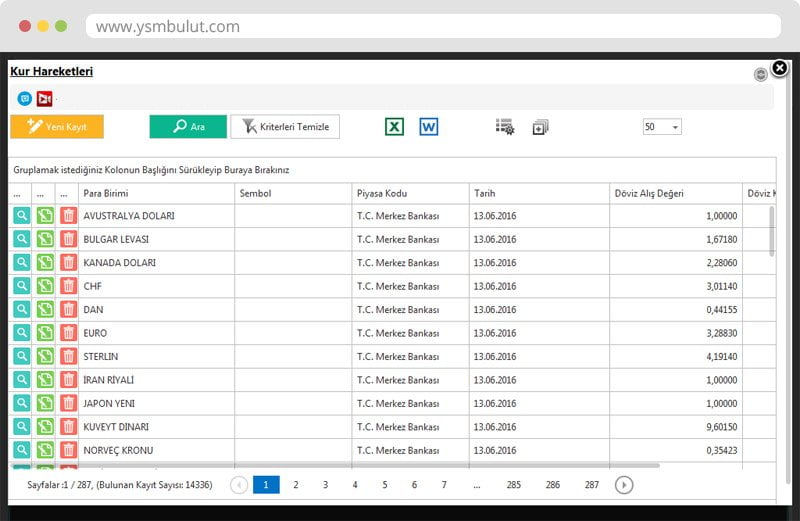Open the red video help icon
The width and height of the screenshot is (800, 521).
(x=44, y=98)
